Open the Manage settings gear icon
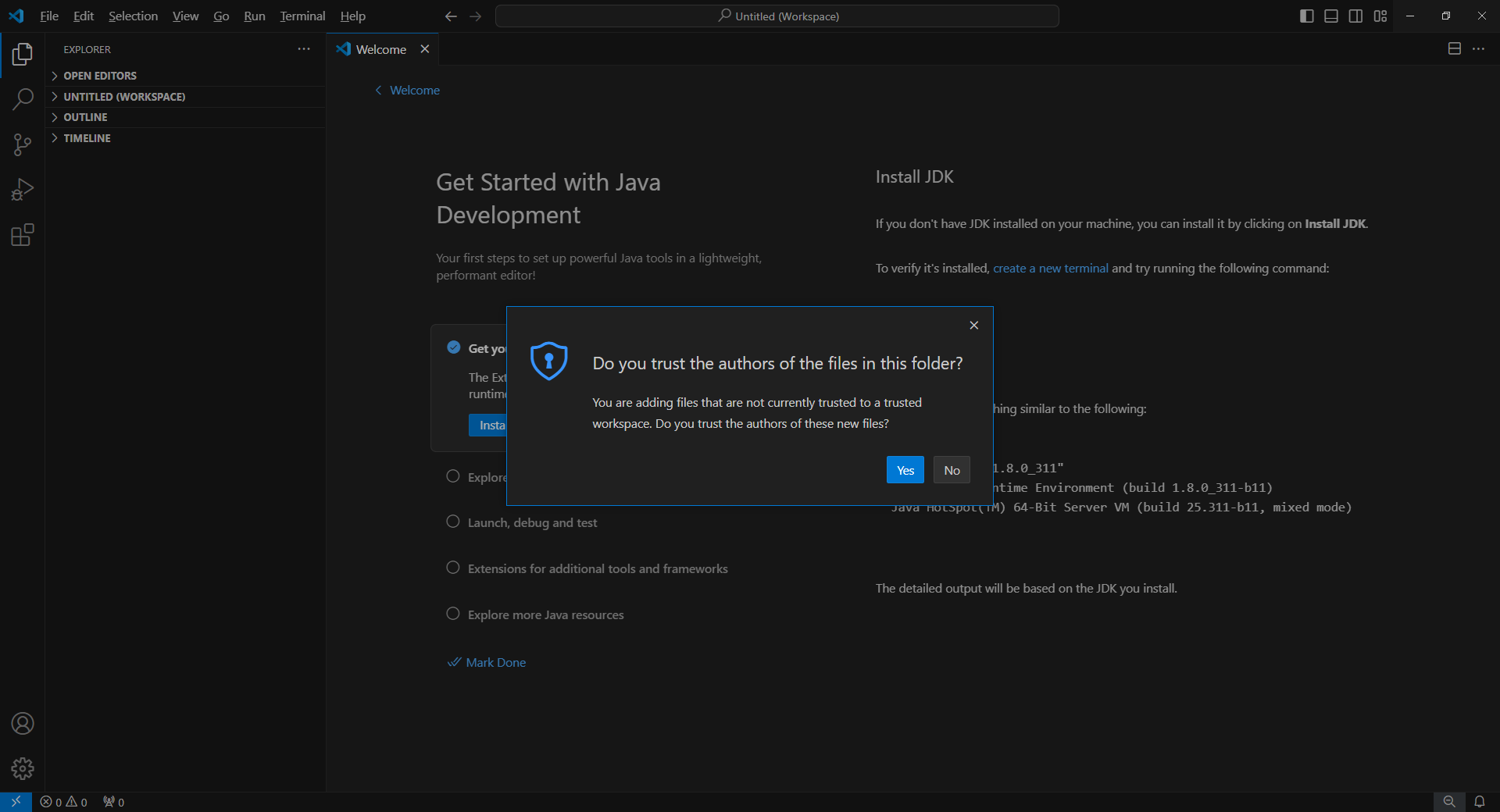This screenshot has width=1500, height=812. pyautogui.click(x=23, y=768)
